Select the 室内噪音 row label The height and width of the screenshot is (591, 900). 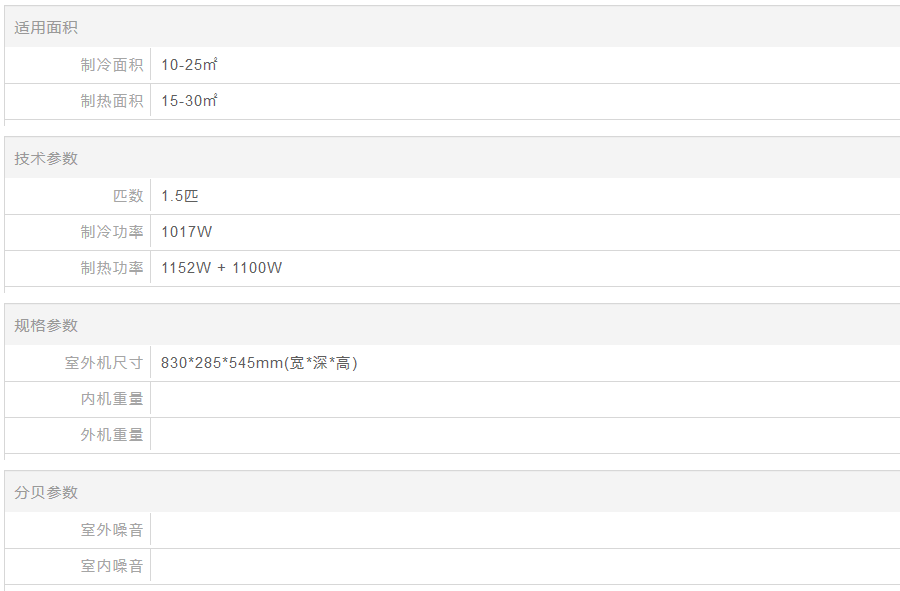pos(112,566)
